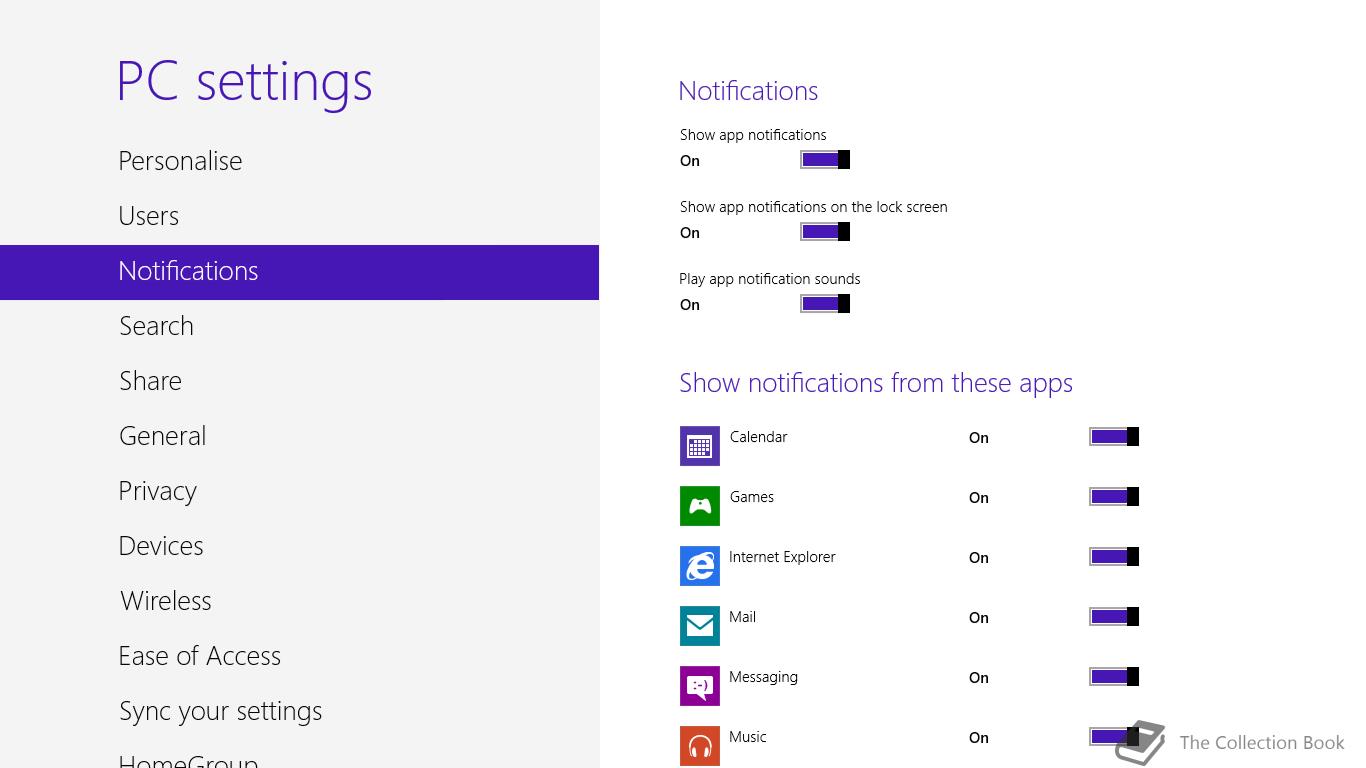The image size is (1366, 768).
Task: Click the Internet Explorer name label
Action: click(x=782, y=557)
